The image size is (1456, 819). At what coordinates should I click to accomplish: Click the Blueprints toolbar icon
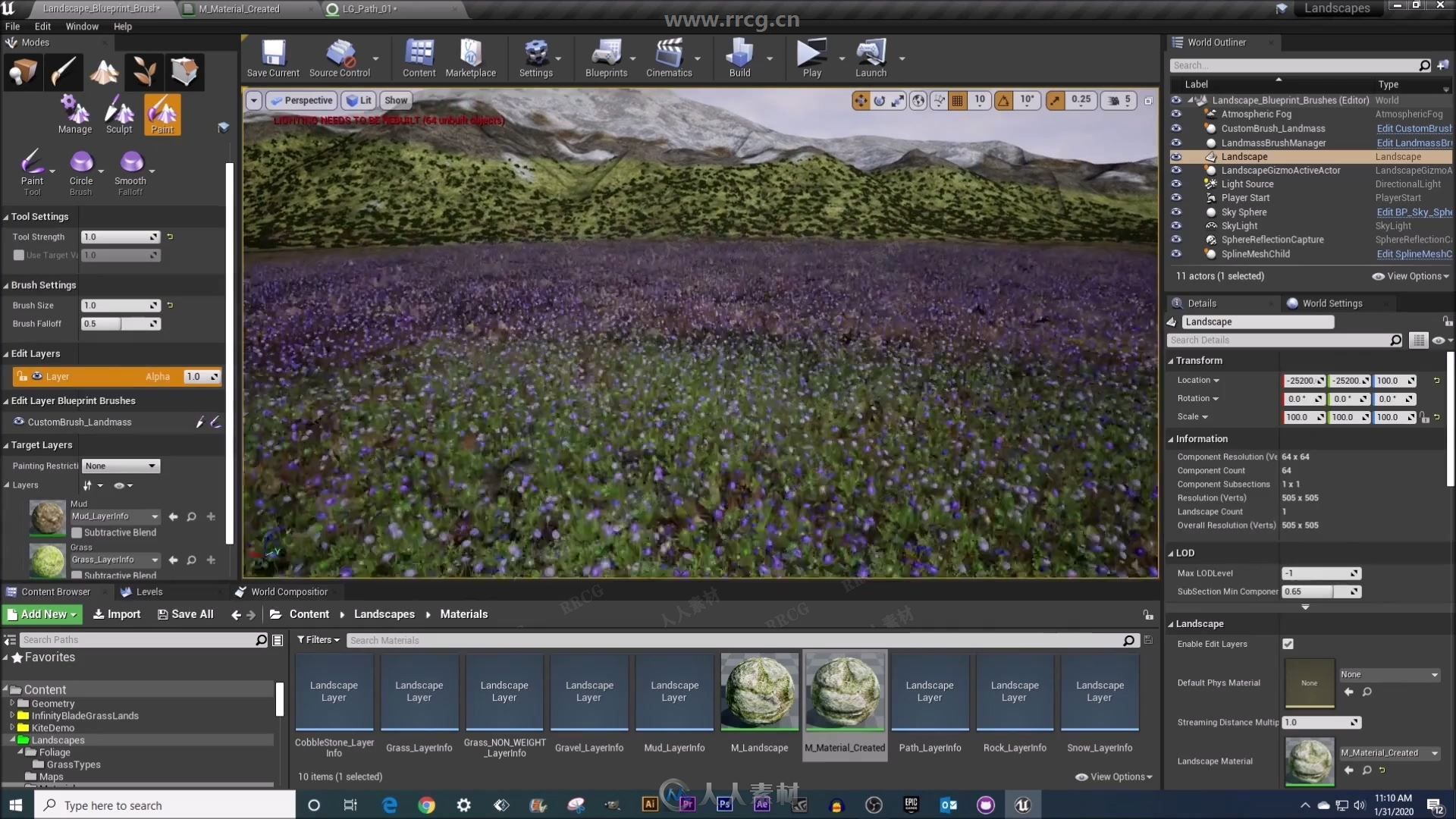(x=606, y=57)
